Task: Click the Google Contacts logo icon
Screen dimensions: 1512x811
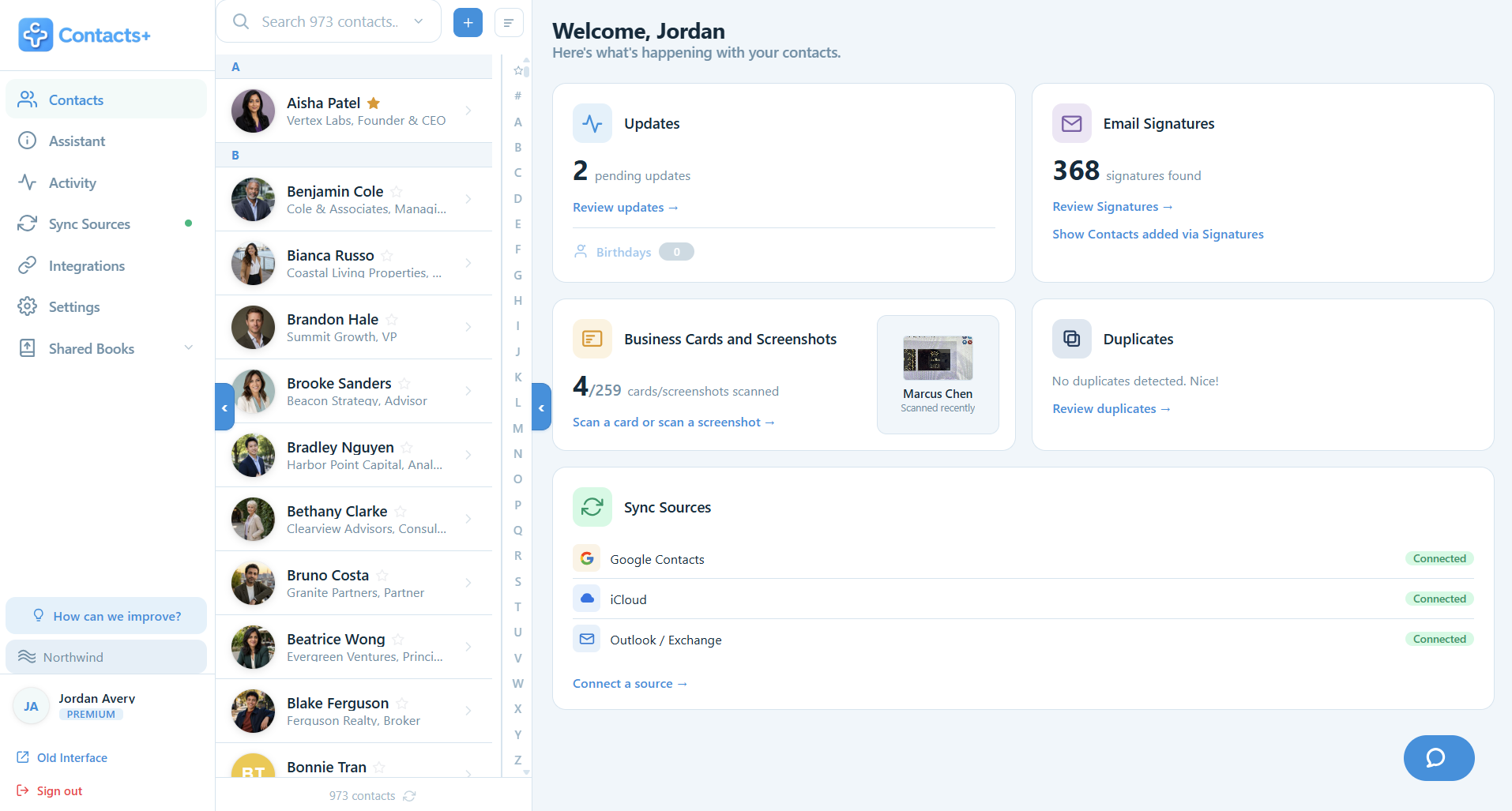Action: click(x=587, y=558)
